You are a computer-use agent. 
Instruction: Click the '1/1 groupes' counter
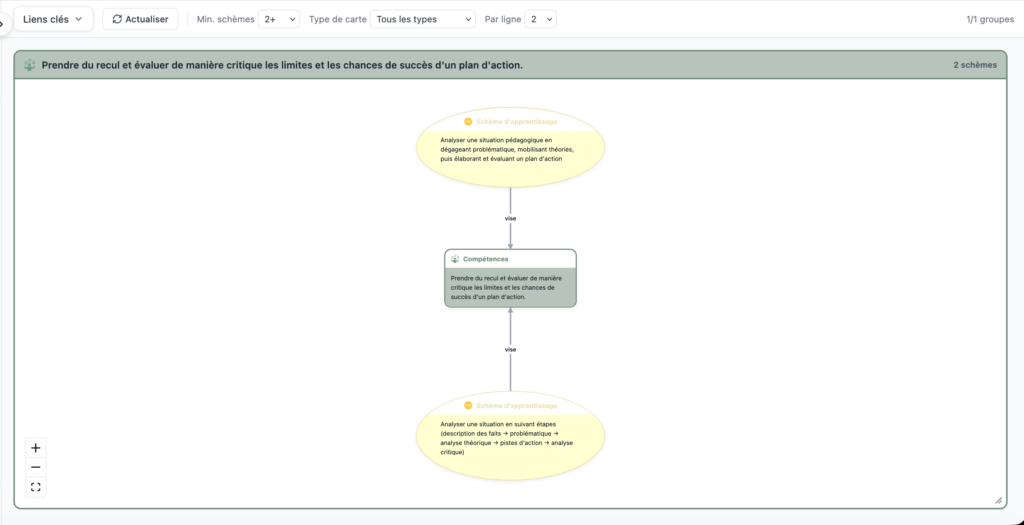click(x=990, y=20)
